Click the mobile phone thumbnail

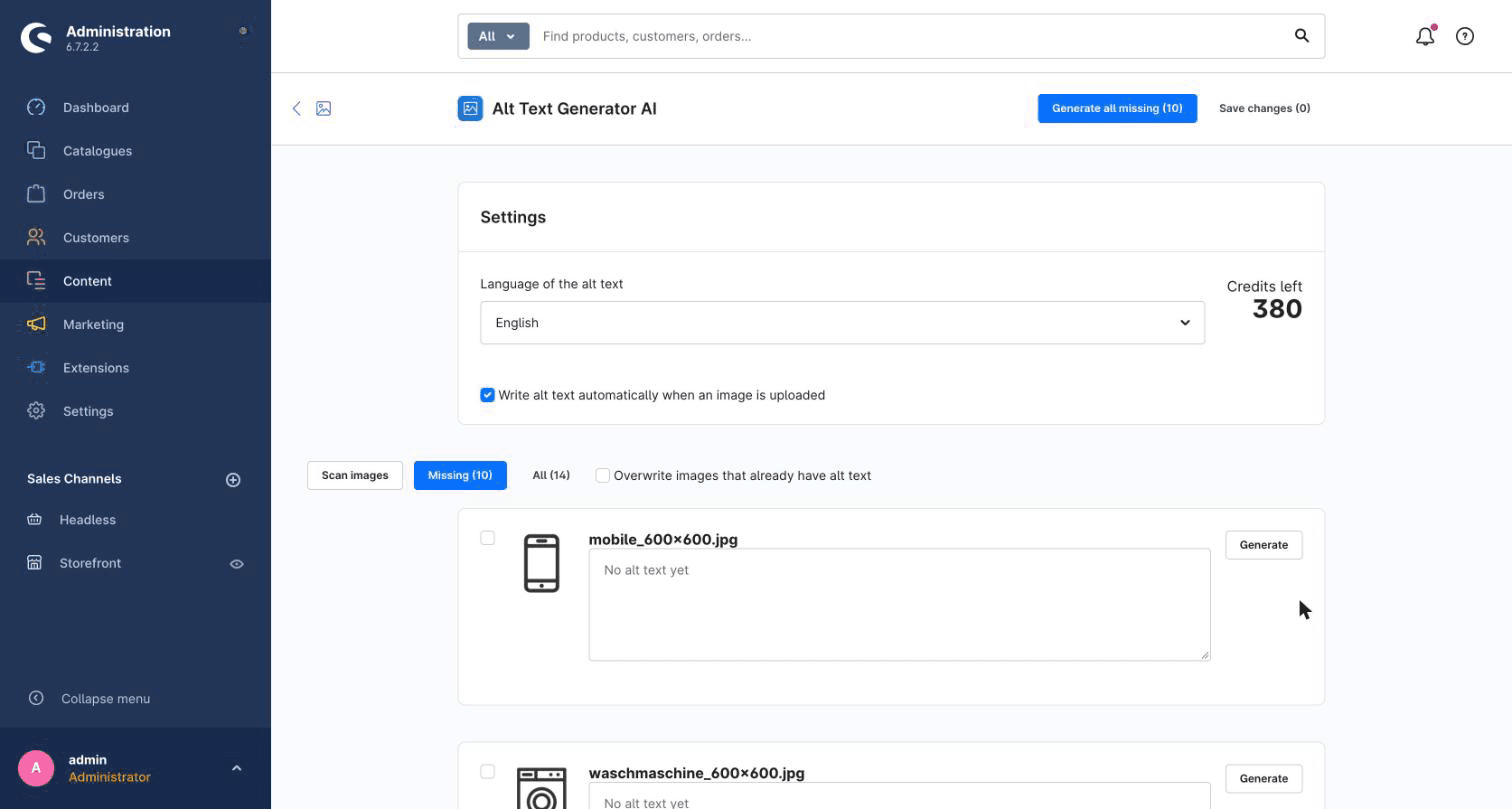[541, 563]
